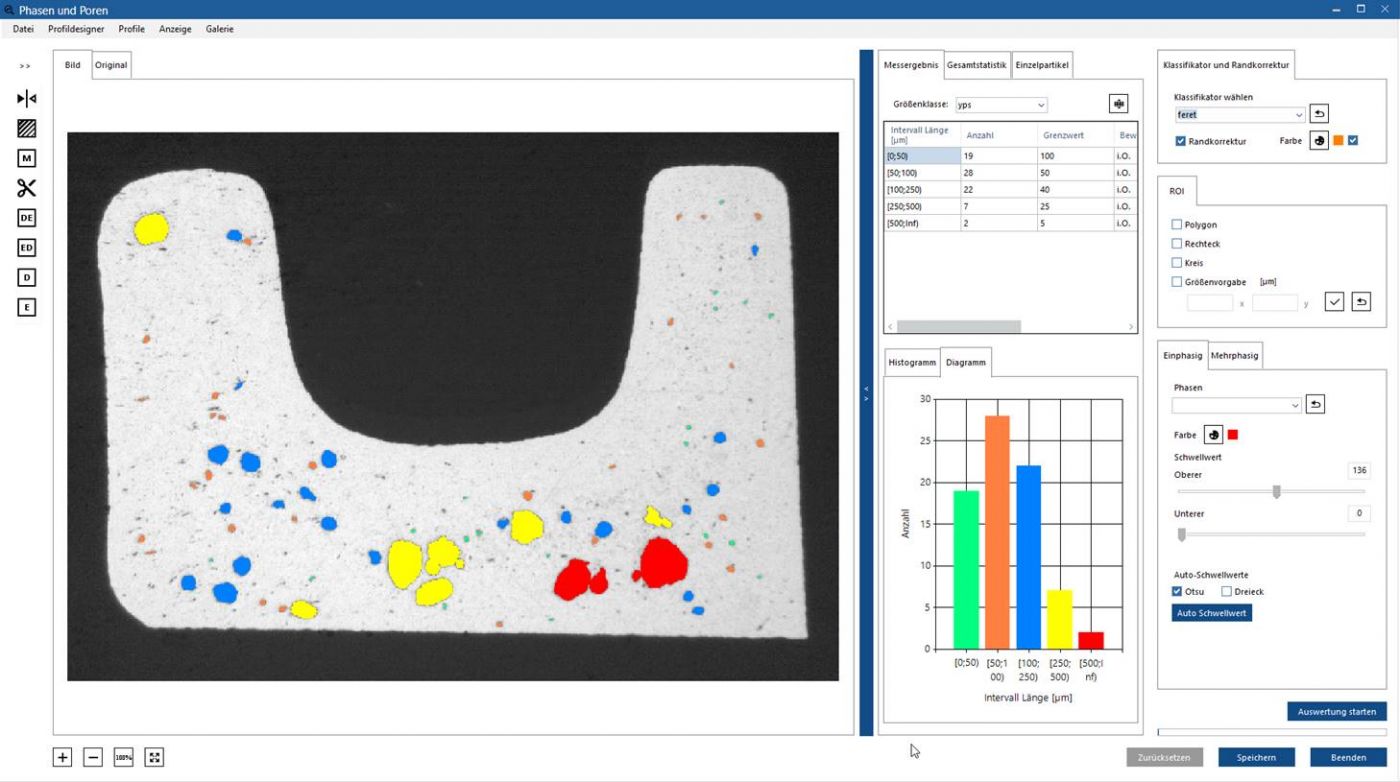The image size is (1400, 782).
Task: Reset the Klassifikator selection with undo icon
Action: 1319,114
